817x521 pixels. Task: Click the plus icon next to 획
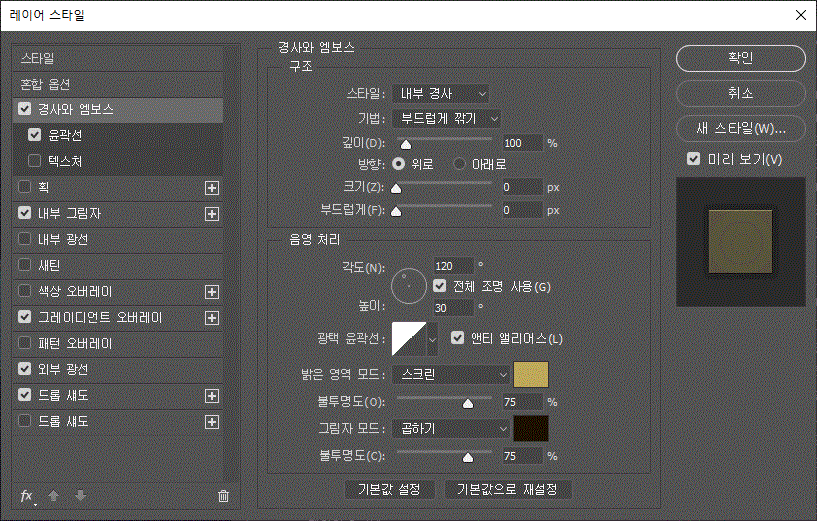pos(212,188)
